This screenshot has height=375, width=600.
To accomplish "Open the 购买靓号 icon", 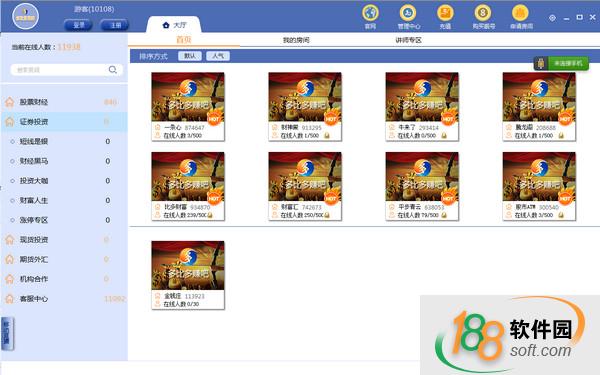I will pos(483,13).
